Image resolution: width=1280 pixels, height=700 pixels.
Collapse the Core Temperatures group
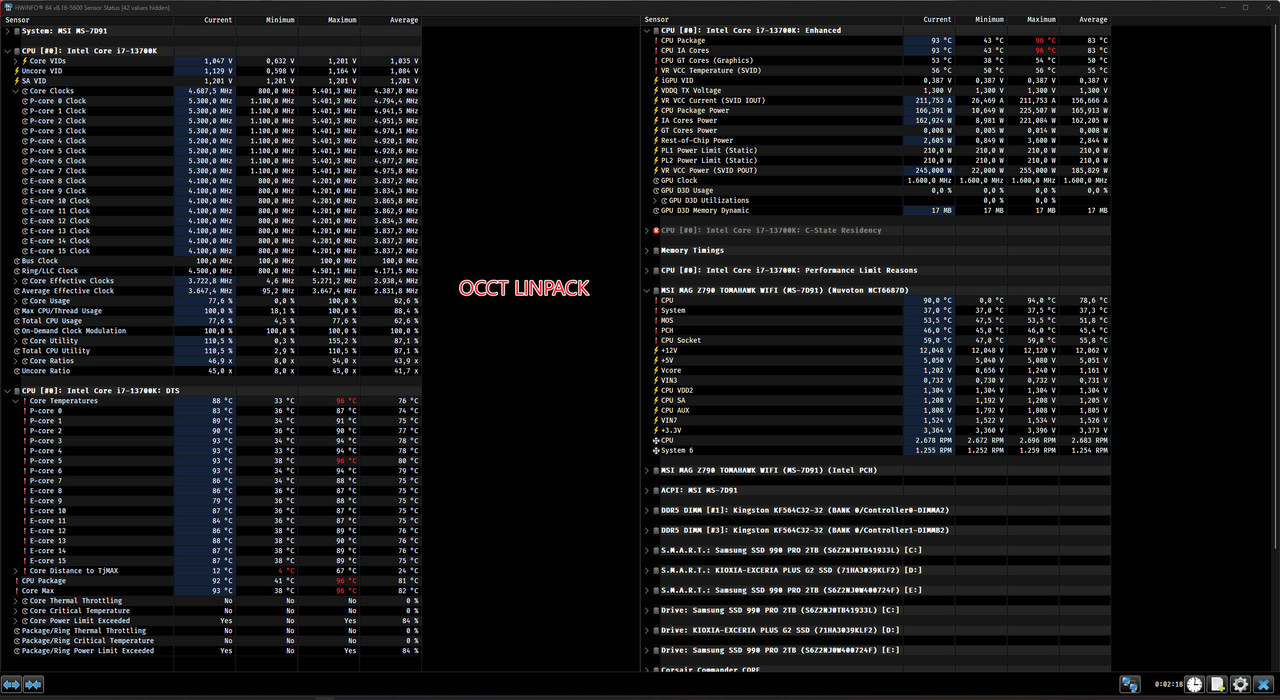click(x=16, y=401)
